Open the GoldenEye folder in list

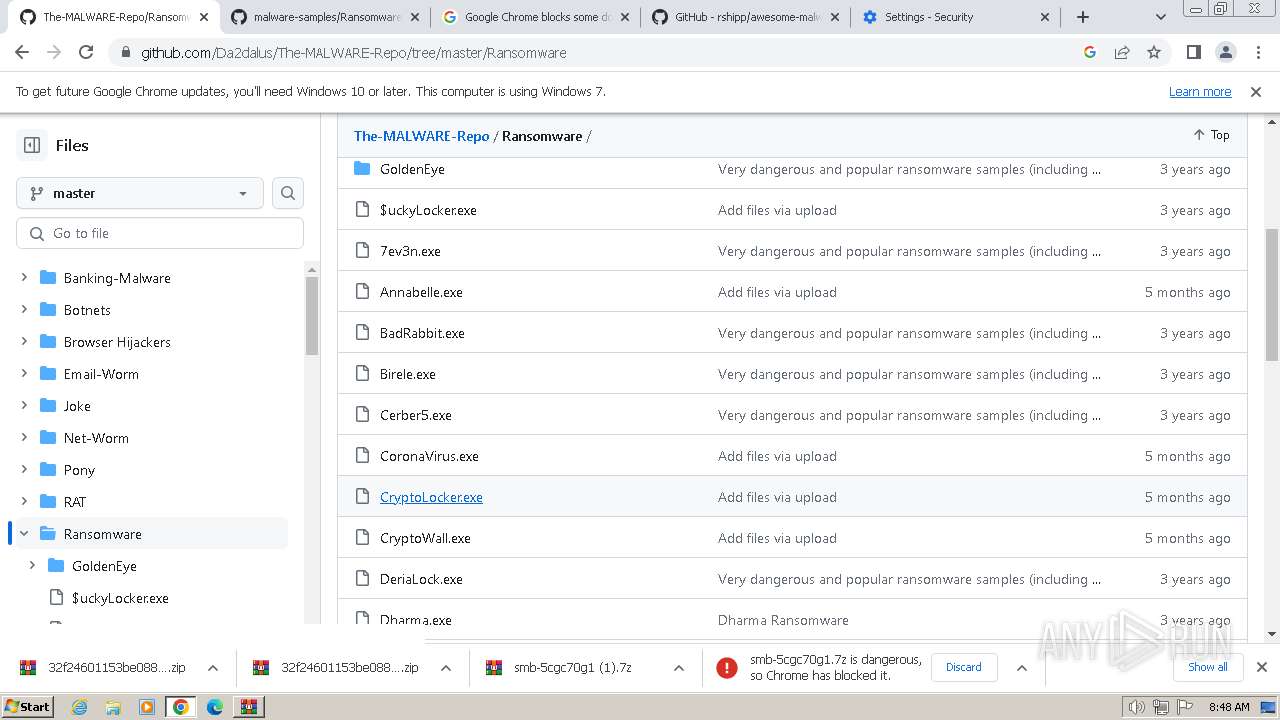click(x=412, y=169)
